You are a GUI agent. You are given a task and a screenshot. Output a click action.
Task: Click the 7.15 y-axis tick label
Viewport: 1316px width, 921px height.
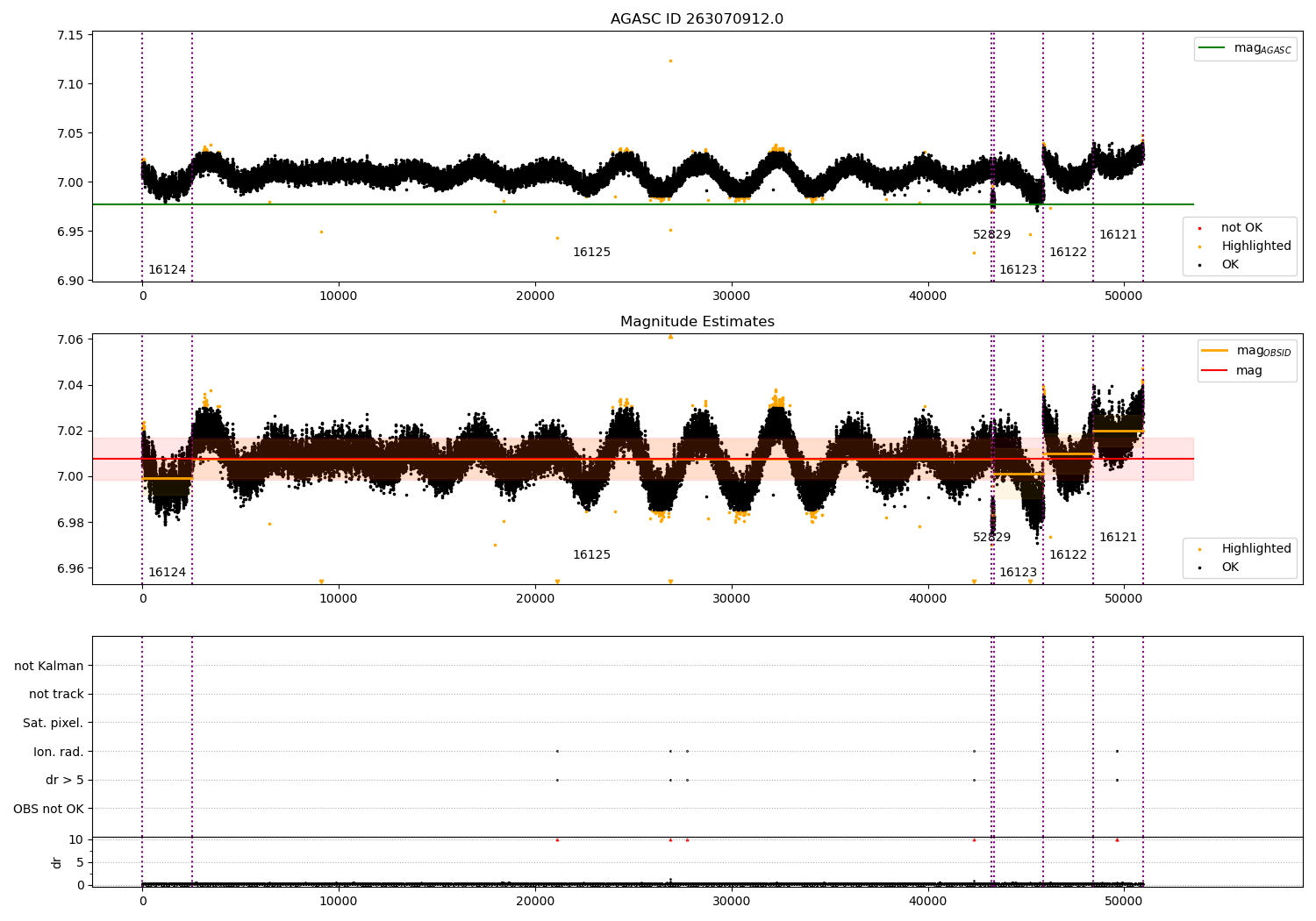69,36
